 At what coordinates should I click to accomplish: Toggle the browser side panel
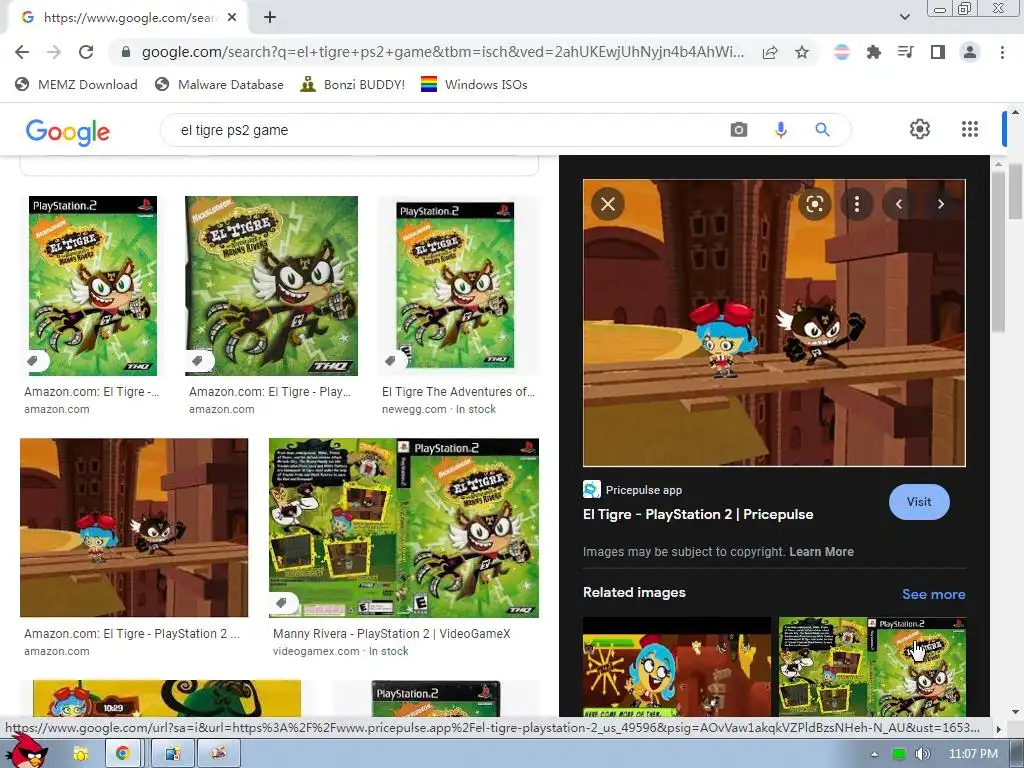[x=938, y=52]
